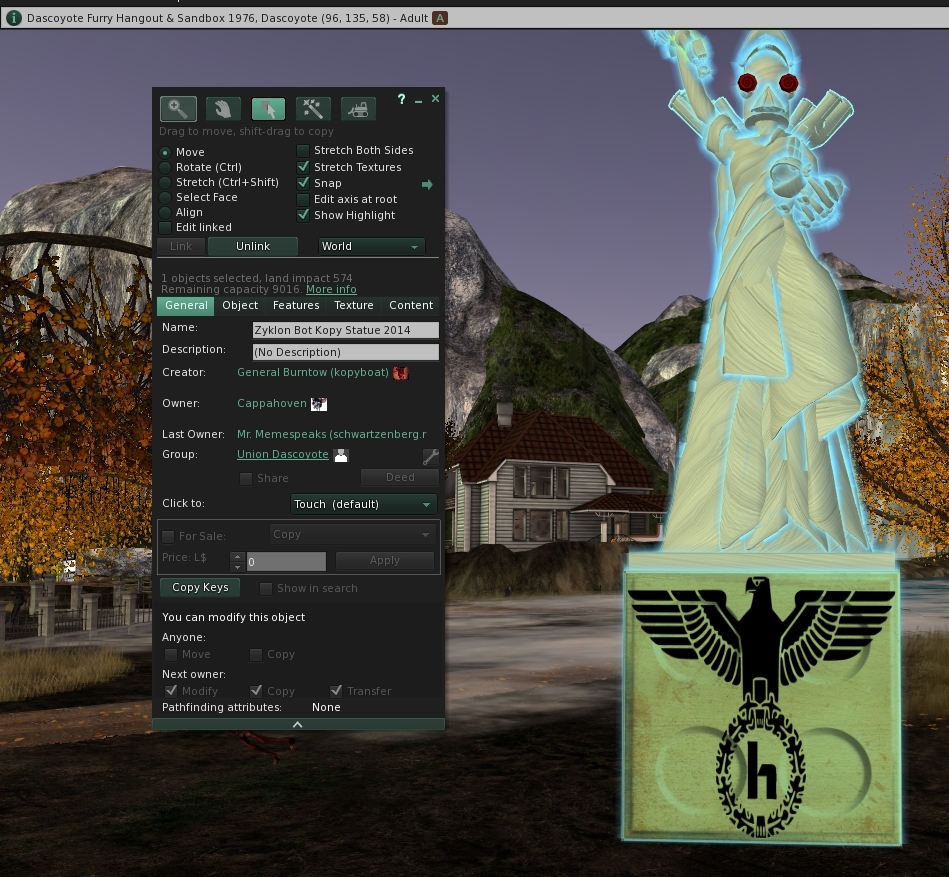Click the wrench icon to set group
The height and width of the screenshot is (877, 949).
[x=430, y=456]
